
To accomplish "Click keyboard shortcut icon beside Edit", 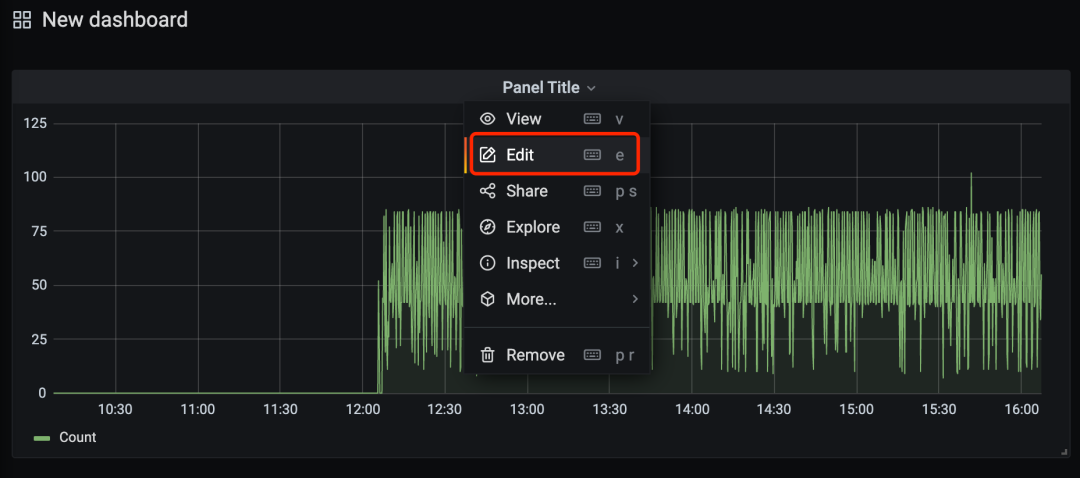I will point(592,155).
